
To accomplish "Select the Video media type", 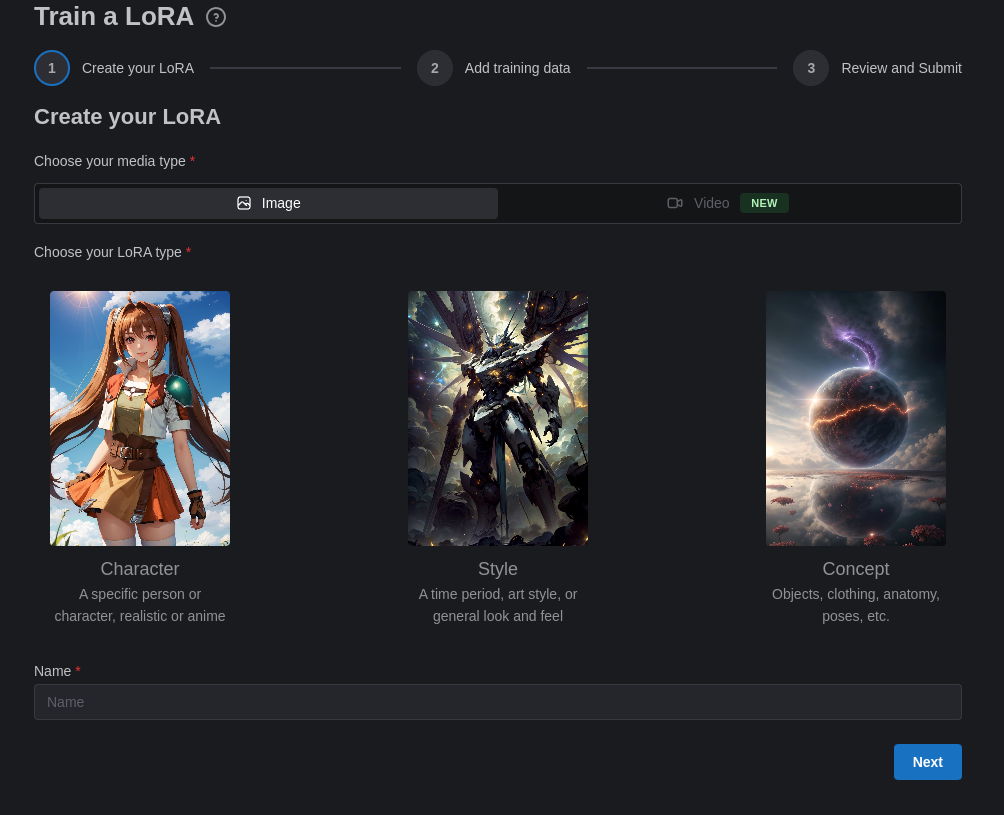I will [728, 203].
